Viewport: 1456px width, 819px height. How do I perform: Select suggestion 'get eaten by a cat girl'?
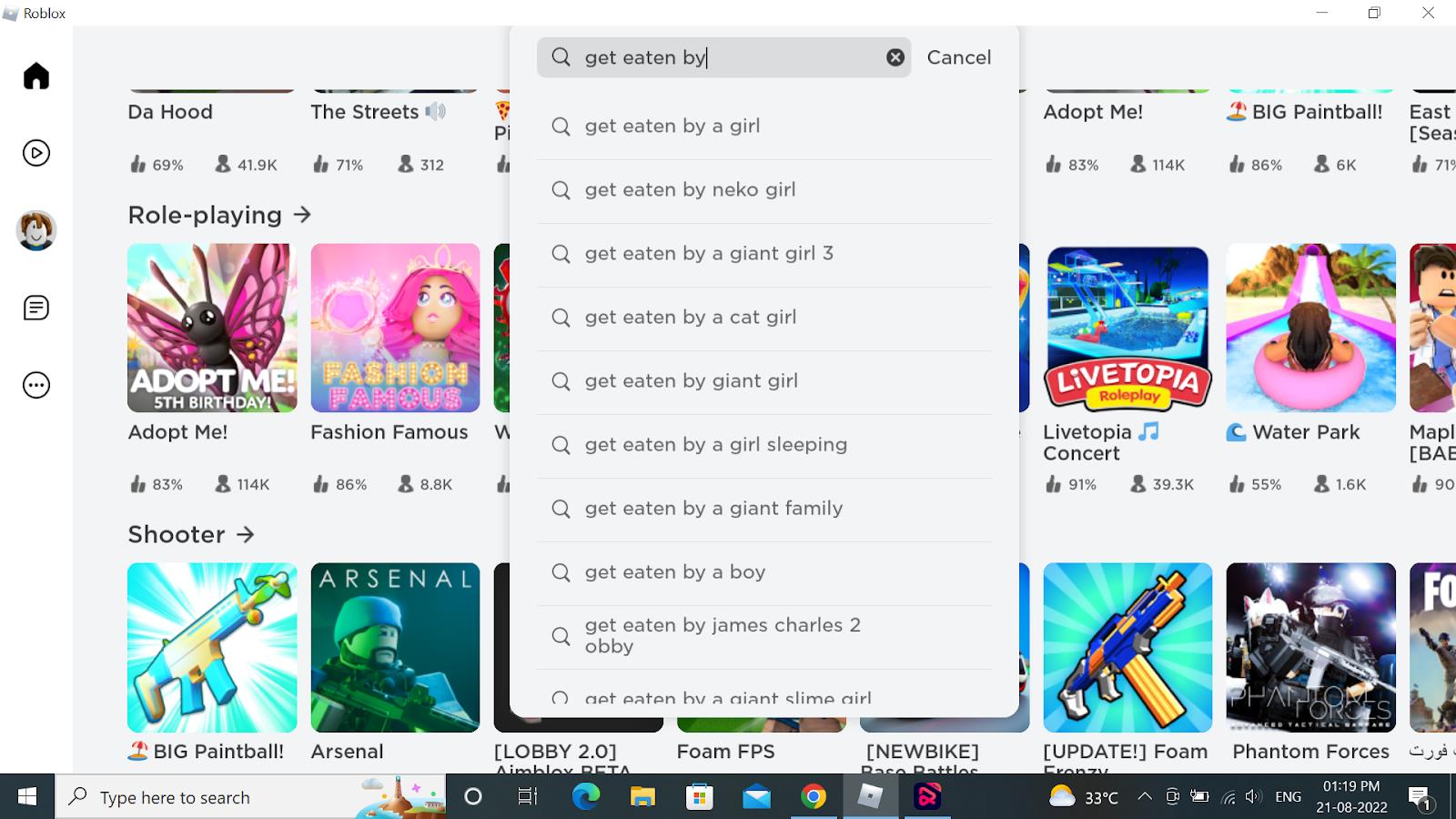click(x=764, y=318)
